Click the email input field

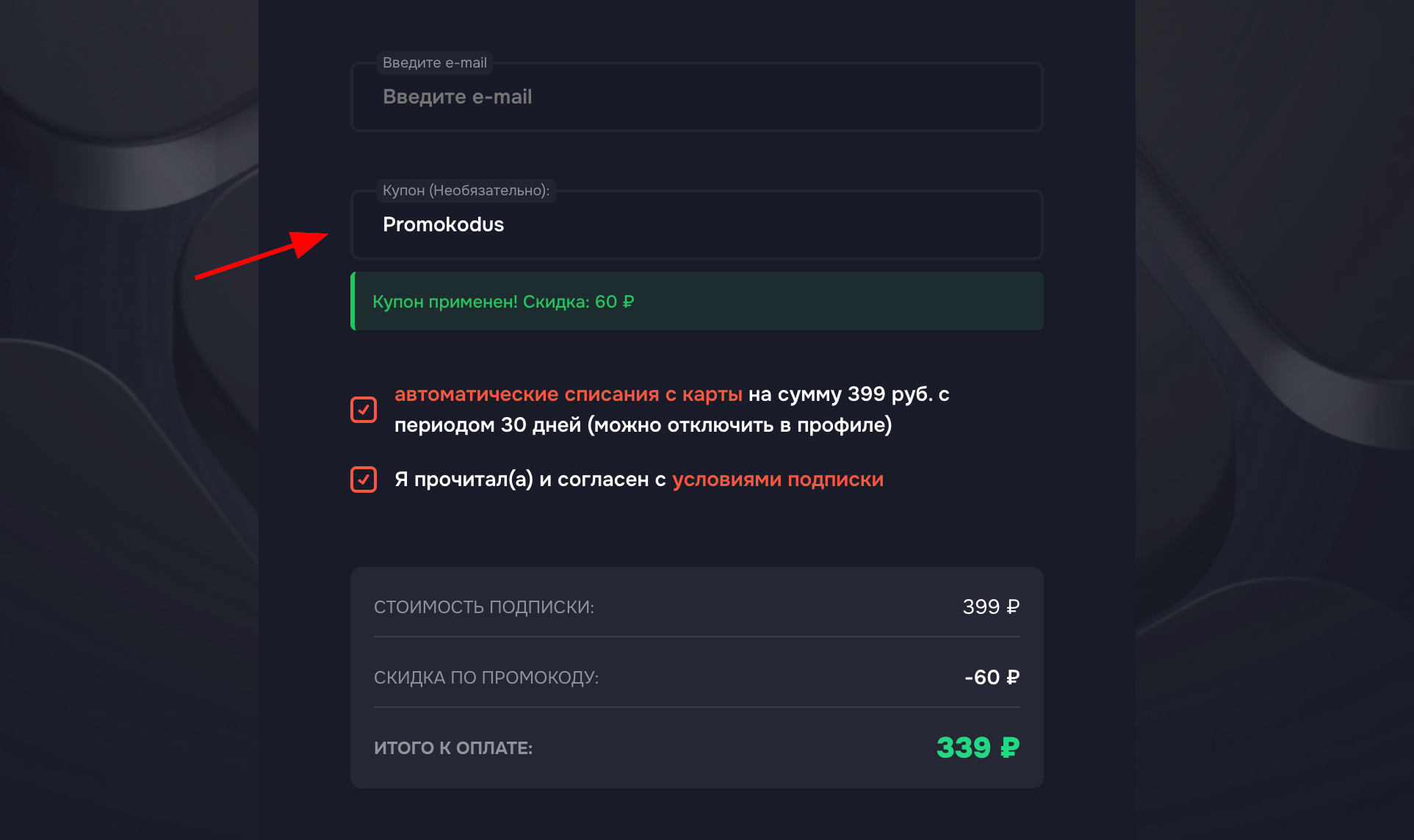[696, 96]
